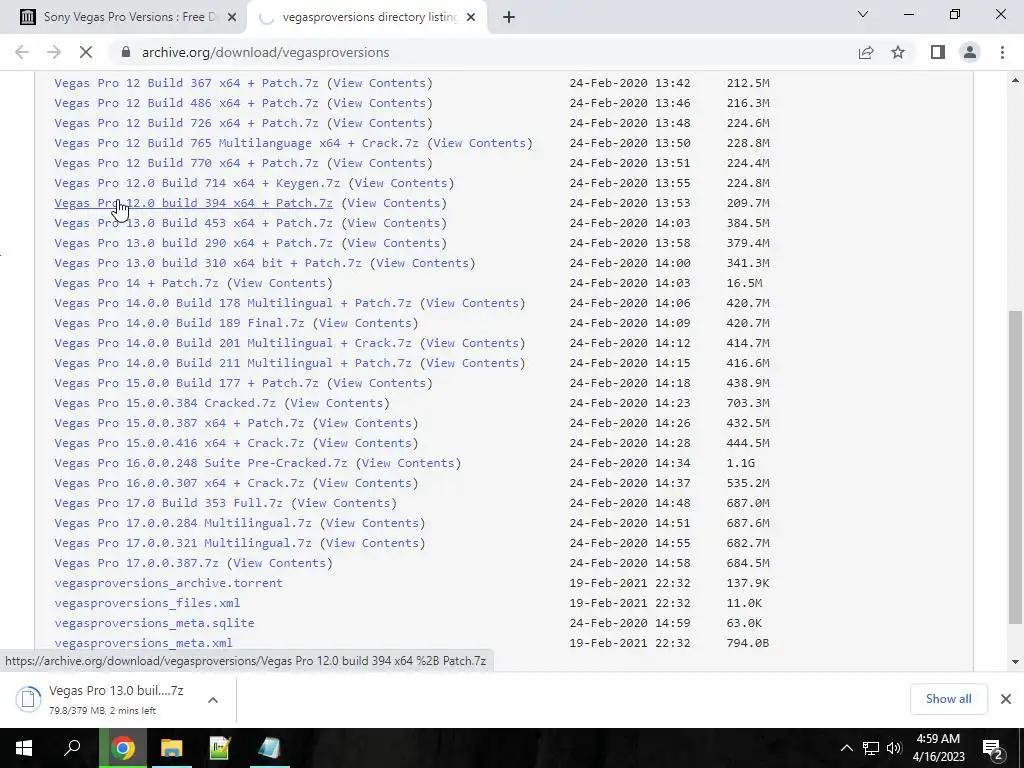
Task: View Contents of Vegas Pro 12.0 Build 714 Keygen
Action: 401,183
